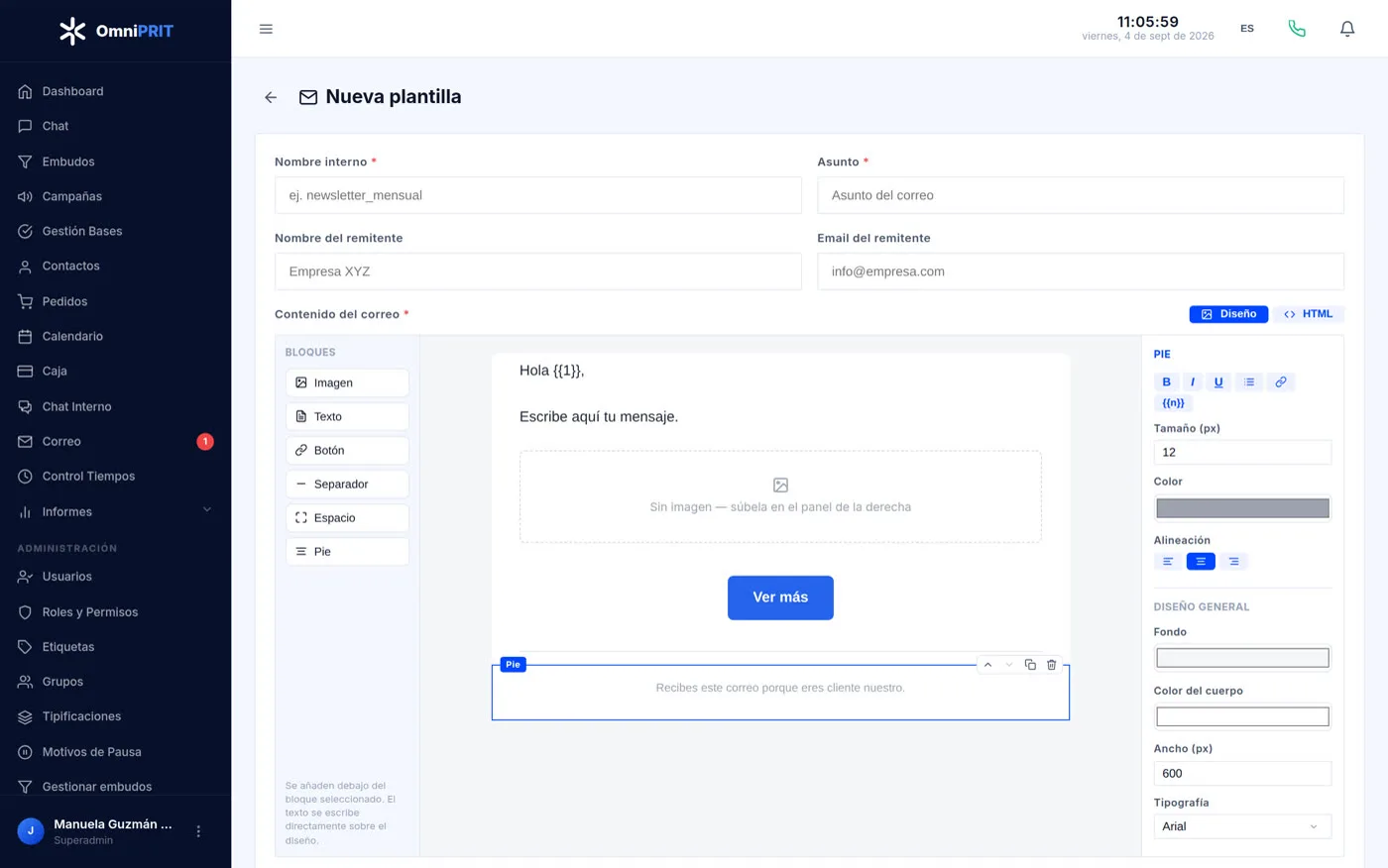1388x868 pixels.
Task: Navigate to the Dashboard
Action: (x=115, y=91)
